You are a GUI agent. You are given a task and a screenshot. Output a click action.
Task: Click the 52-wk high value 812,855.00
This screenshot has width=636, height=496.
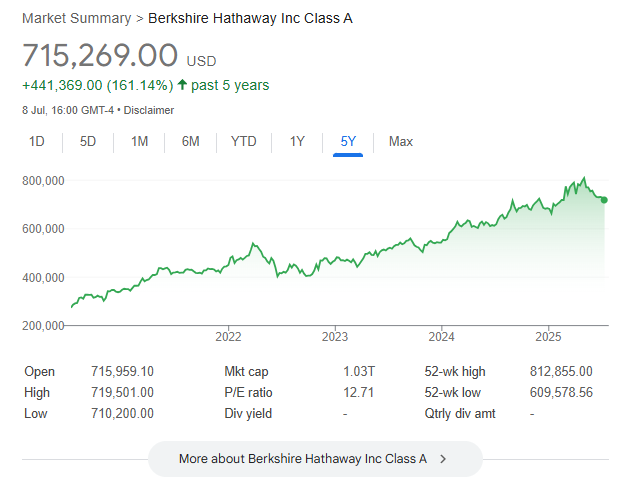(561, 371)
